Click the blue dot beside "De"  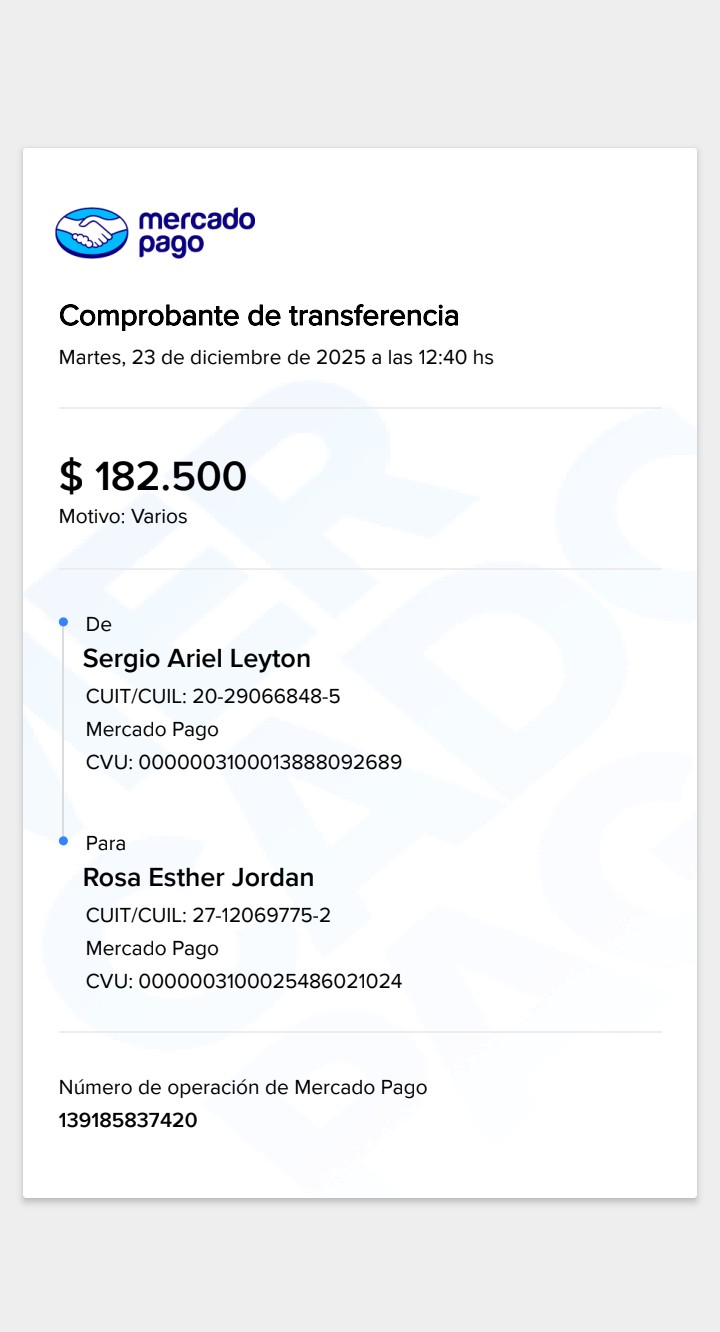pos(63,623)
